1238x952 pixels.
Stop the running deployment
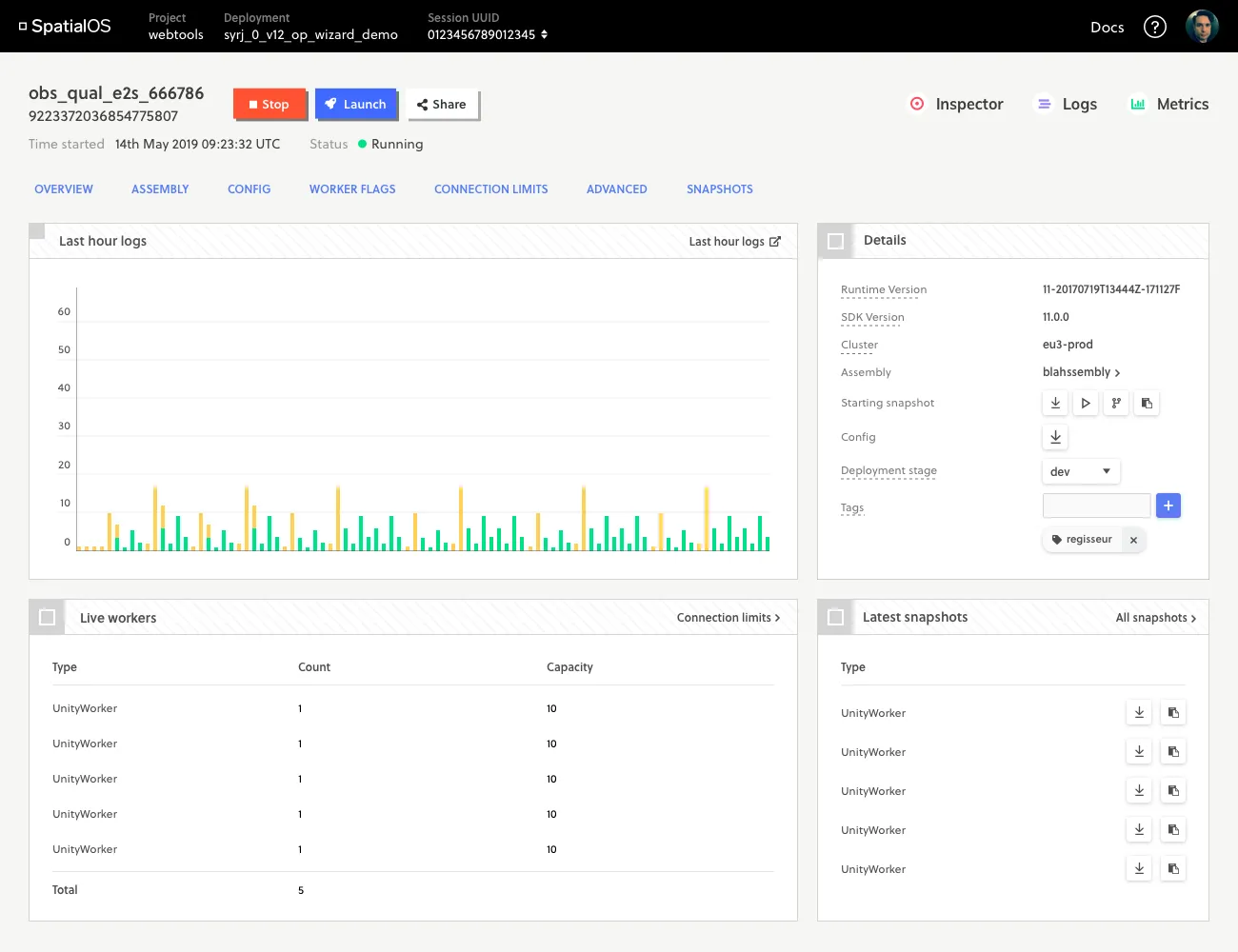[269, 105]
